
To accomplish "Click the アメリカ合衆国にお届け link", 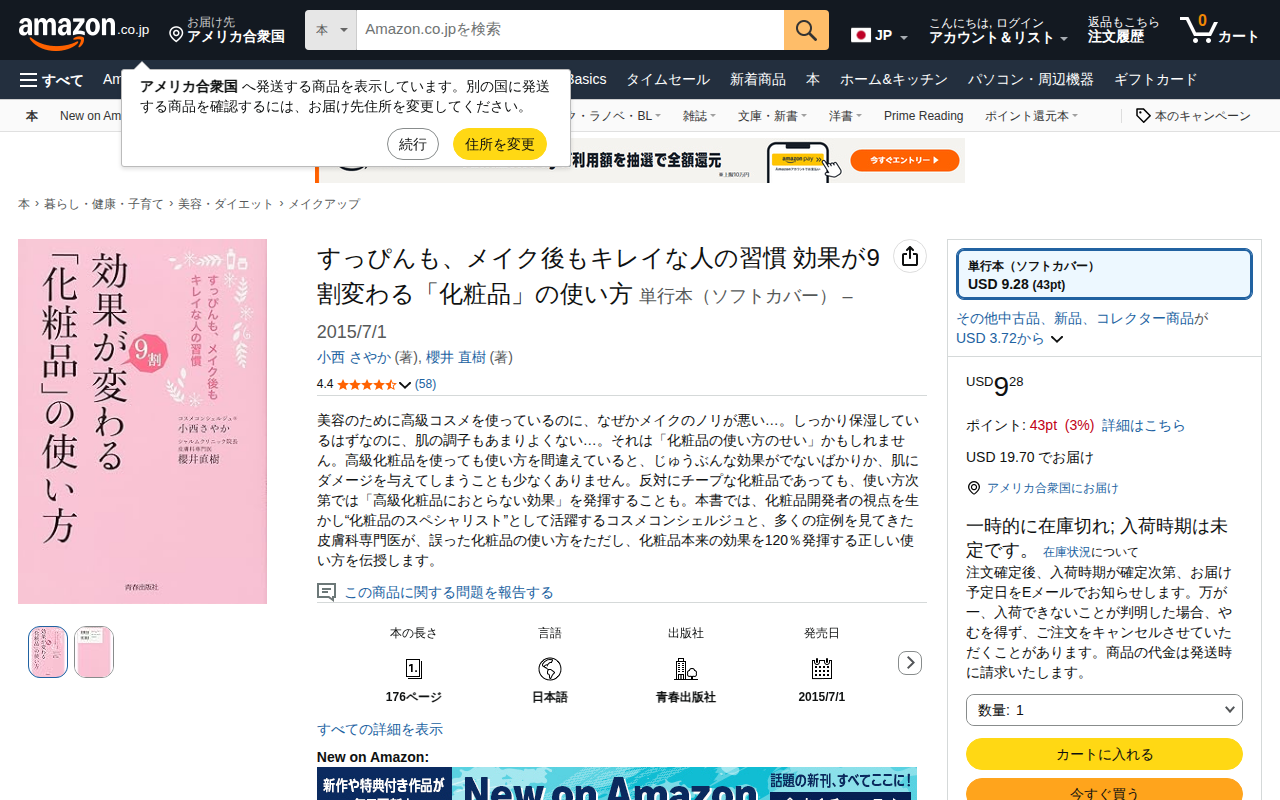I will click(x=1053, y=488).
